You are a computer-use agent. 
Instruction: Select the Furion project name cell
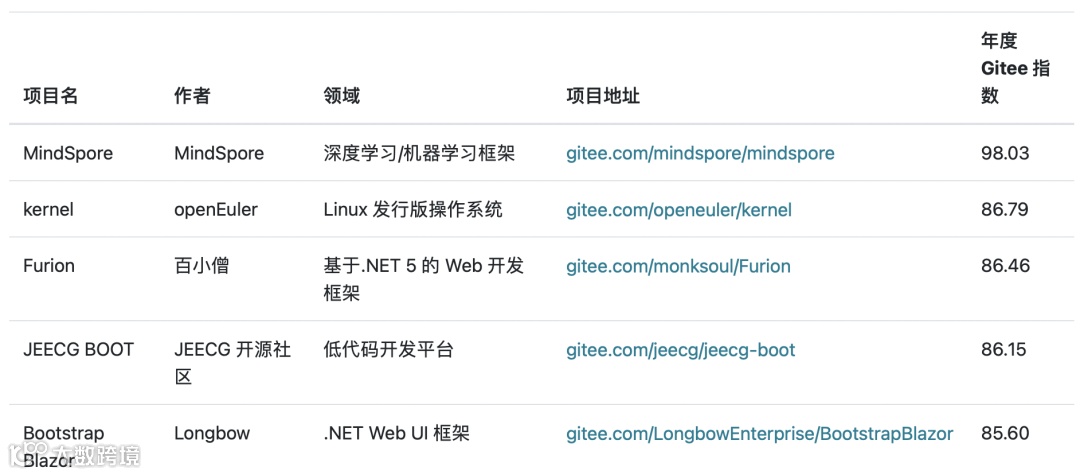click(x=49, y=266)
